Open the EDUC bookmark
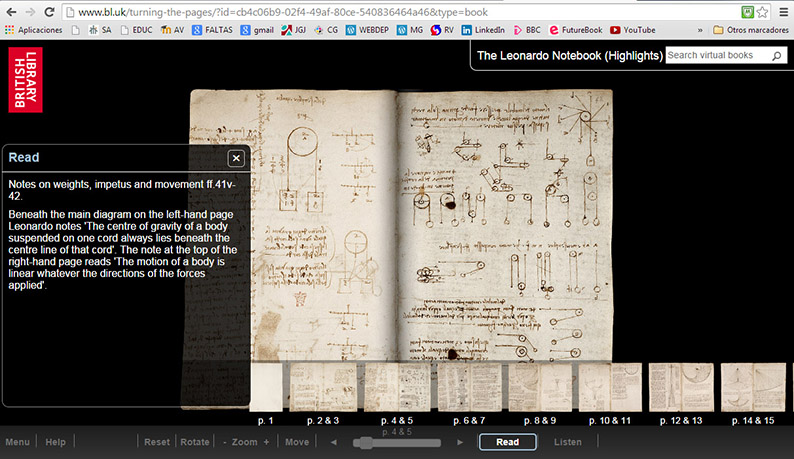The height and width of the screenshot is (459, 794). [x=136, y=30]
